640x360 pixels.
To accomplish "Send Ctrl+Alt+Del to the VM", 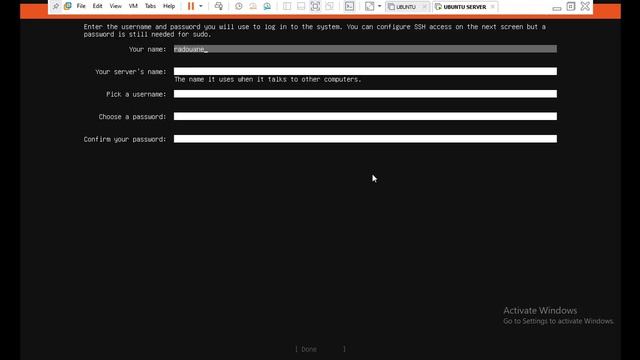I will click(x=219, y=6).
